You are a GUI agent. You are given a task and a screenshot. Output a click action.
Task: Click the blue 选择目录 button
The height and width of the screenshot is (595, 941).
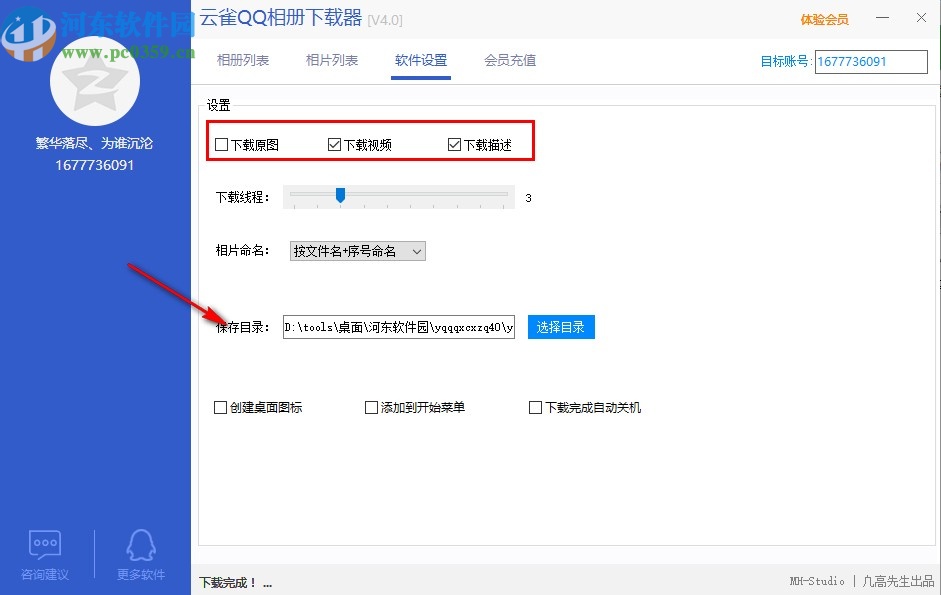click(x=561, y=327)
